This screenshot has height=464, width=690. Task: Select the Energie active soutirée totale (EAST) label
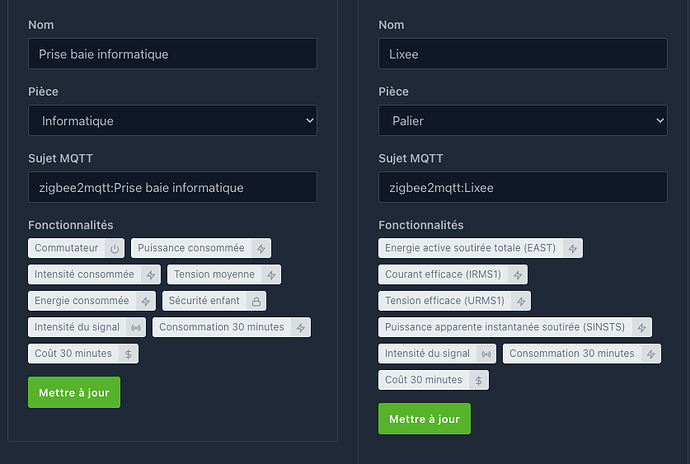pyautogui.click(x=470, y=248)
